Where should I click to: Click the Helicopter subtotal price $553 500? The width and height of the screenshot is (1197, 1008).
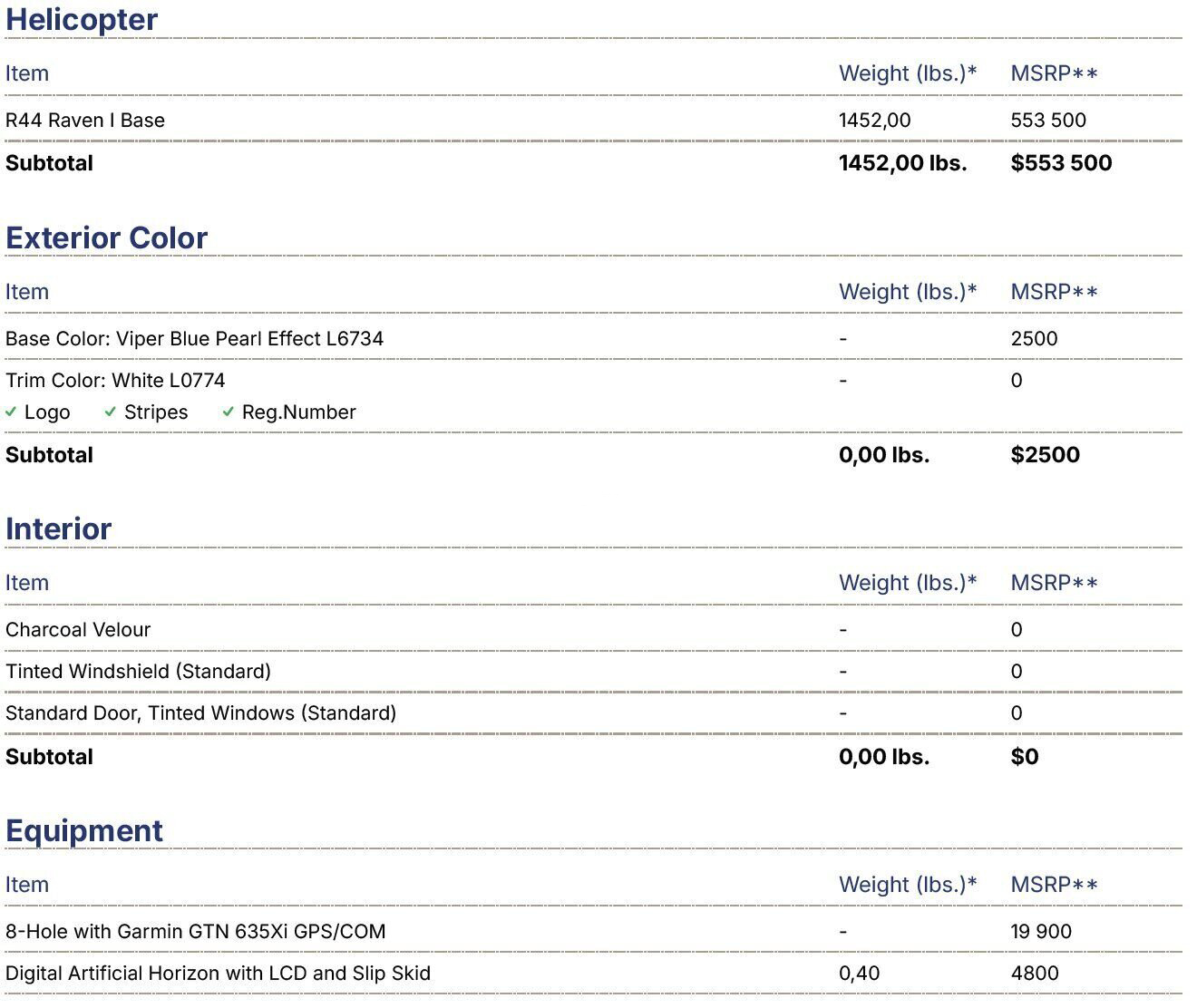pyautogui.click(x=1061, y=163)
